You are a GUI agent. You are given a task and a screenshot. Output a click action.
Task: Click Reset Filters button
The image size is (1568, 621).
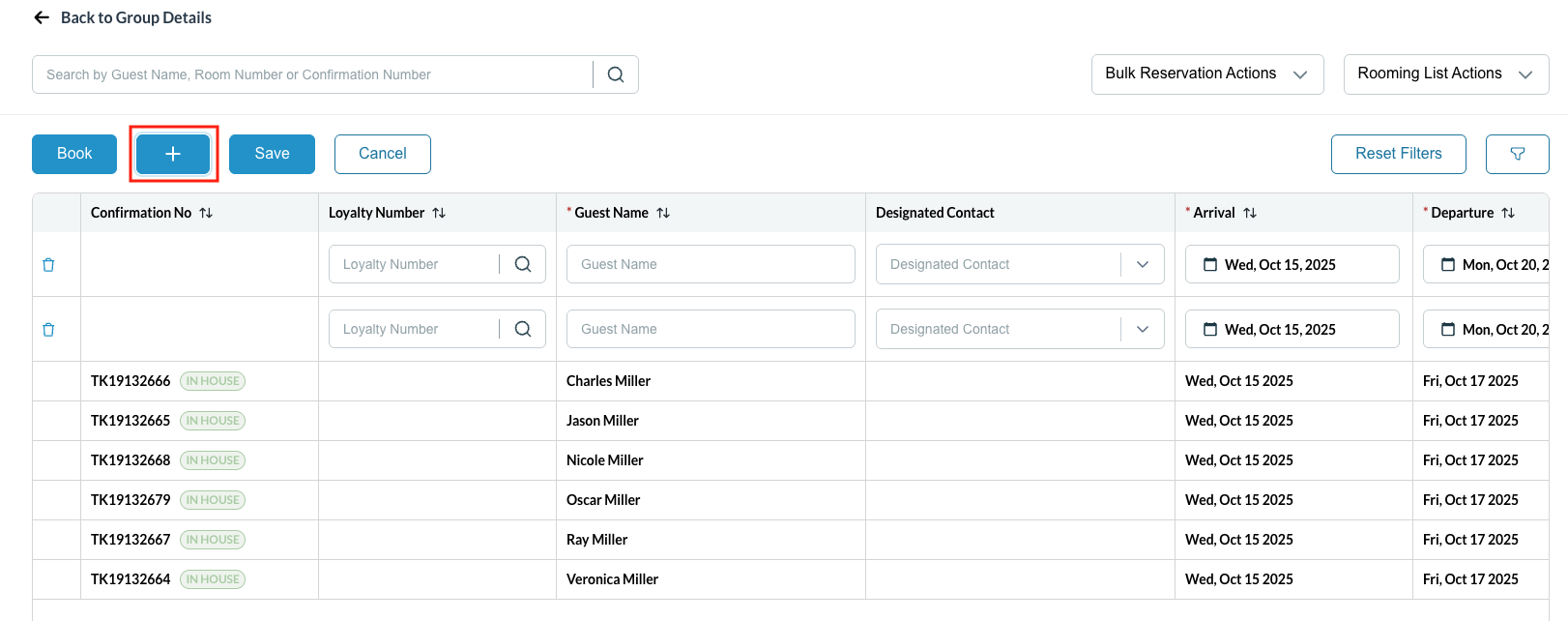coord(1398,154)
